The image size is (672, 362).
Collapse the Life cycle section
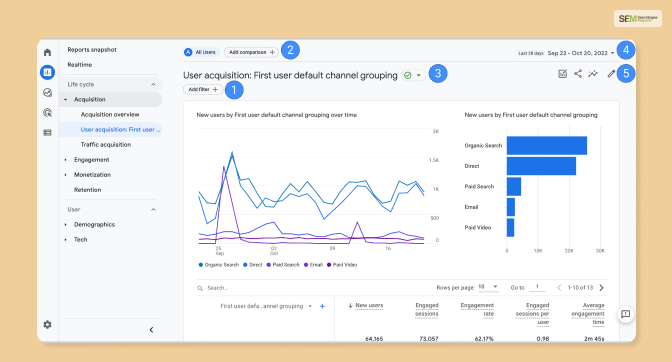[153, 84]
